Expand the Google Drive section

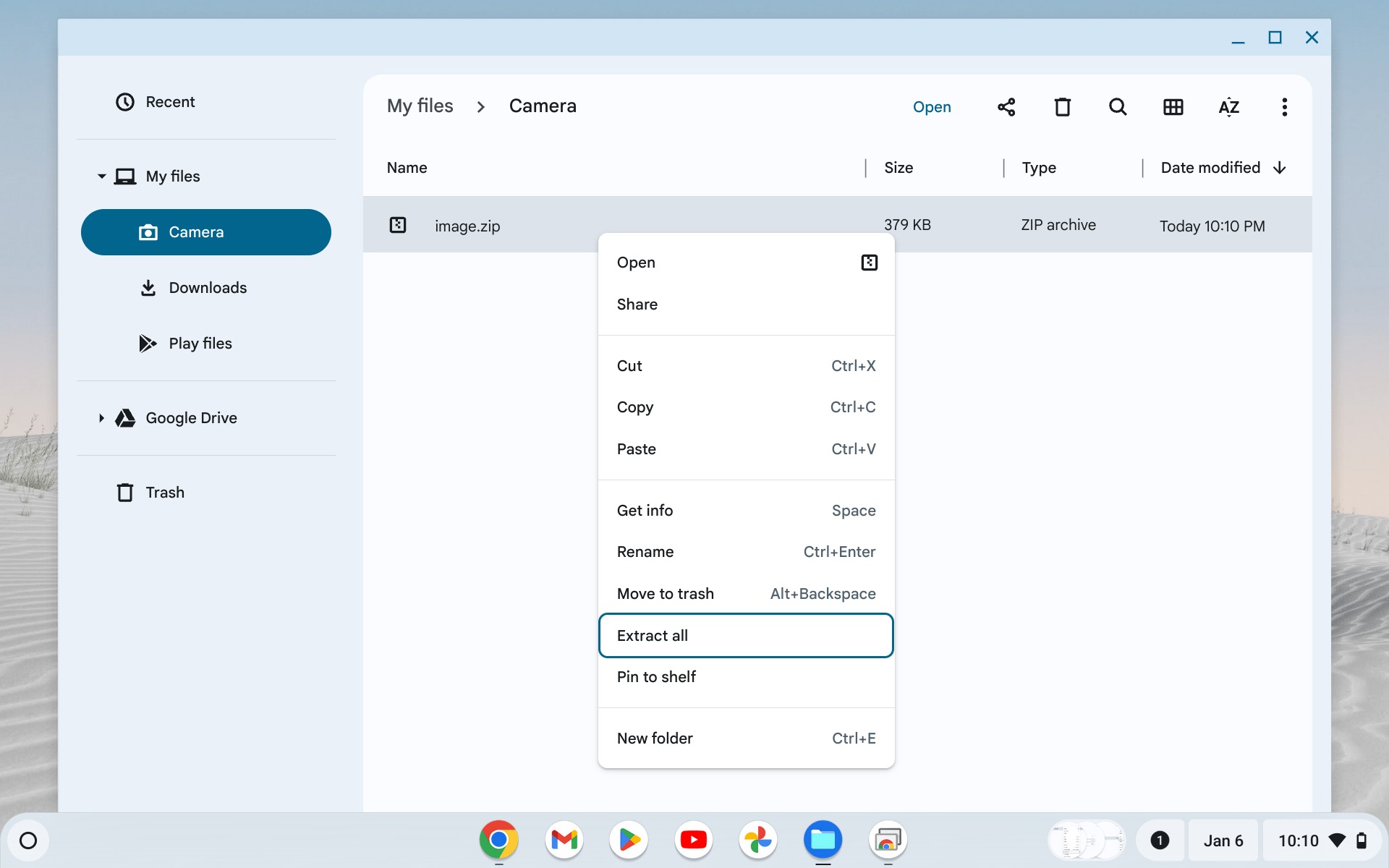(101, 418)
